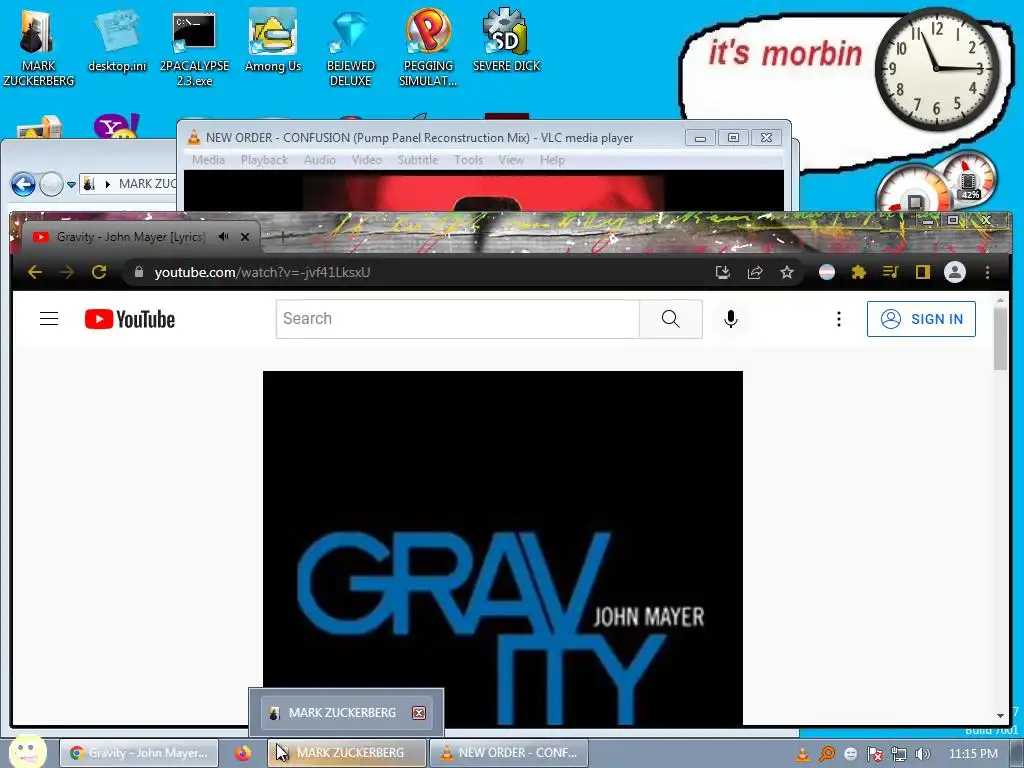Close the MARK ZUCKERBERG taskbar preview
Screen dimensions: 1024x768
[419, 712]
